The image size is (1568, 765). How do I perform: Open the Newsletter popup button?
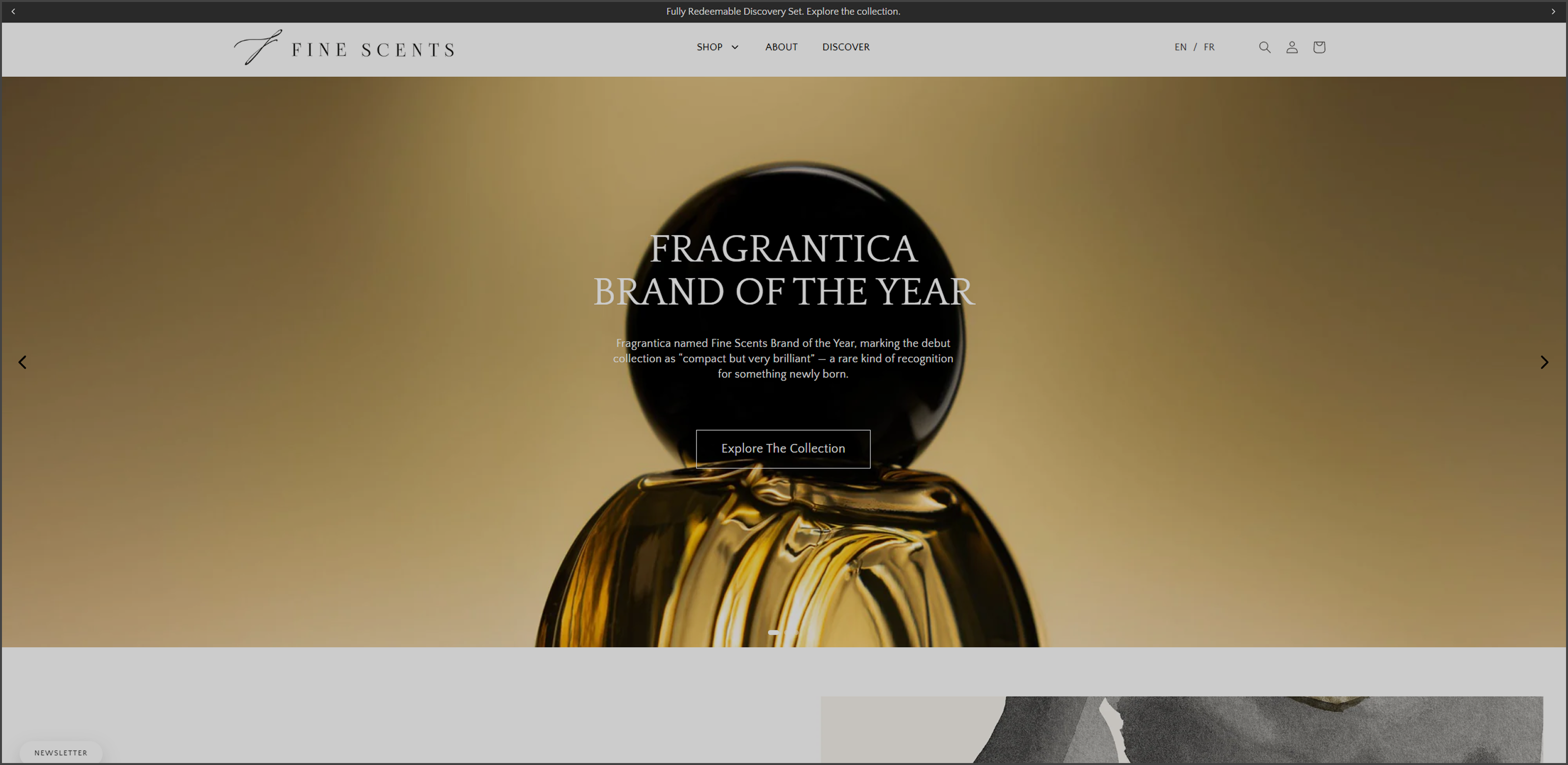click(x=61, y=752)
